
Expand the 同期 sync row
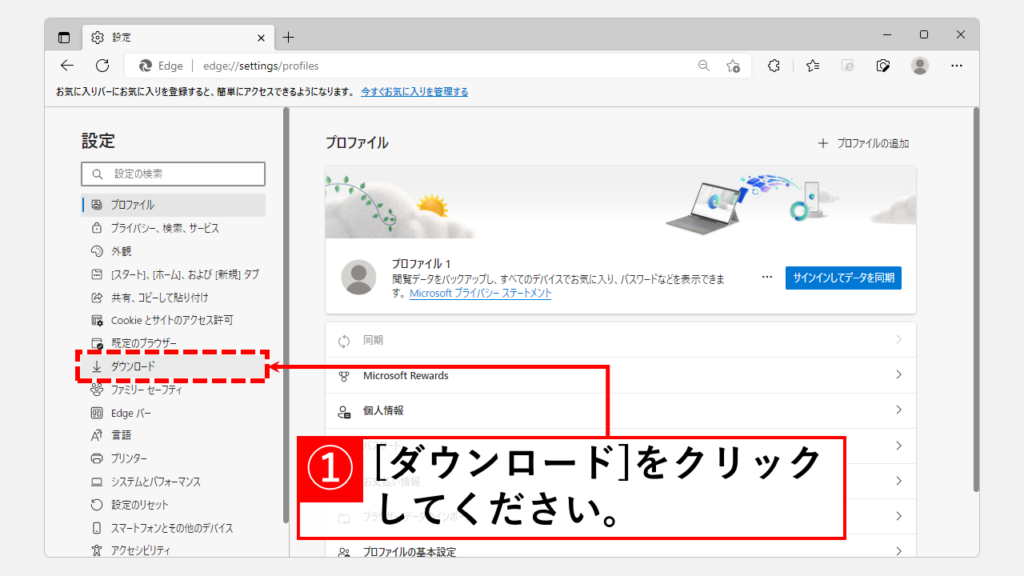(x=620, y=340)
